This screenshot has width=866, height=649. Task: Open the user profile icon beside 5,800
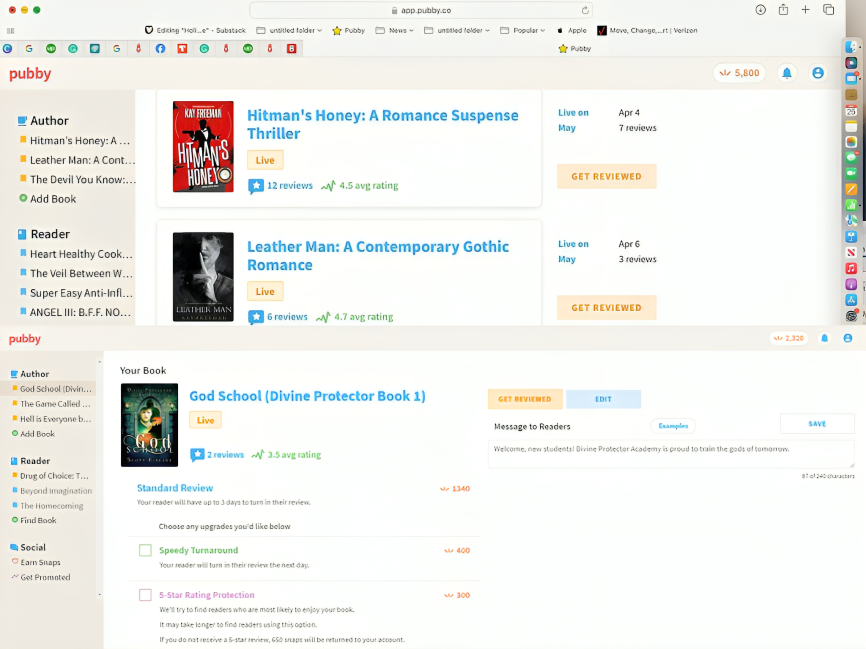coord(818,73)
